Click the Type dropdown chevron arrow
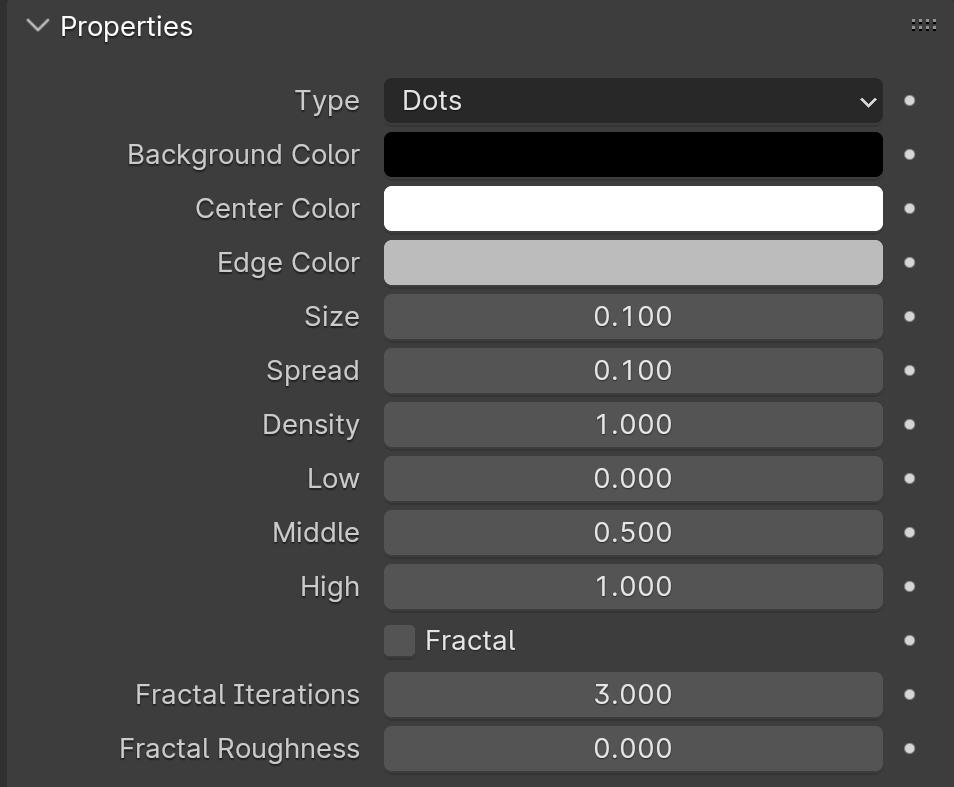This screenshot has height=787, width=954. click(x=868, y=102)
